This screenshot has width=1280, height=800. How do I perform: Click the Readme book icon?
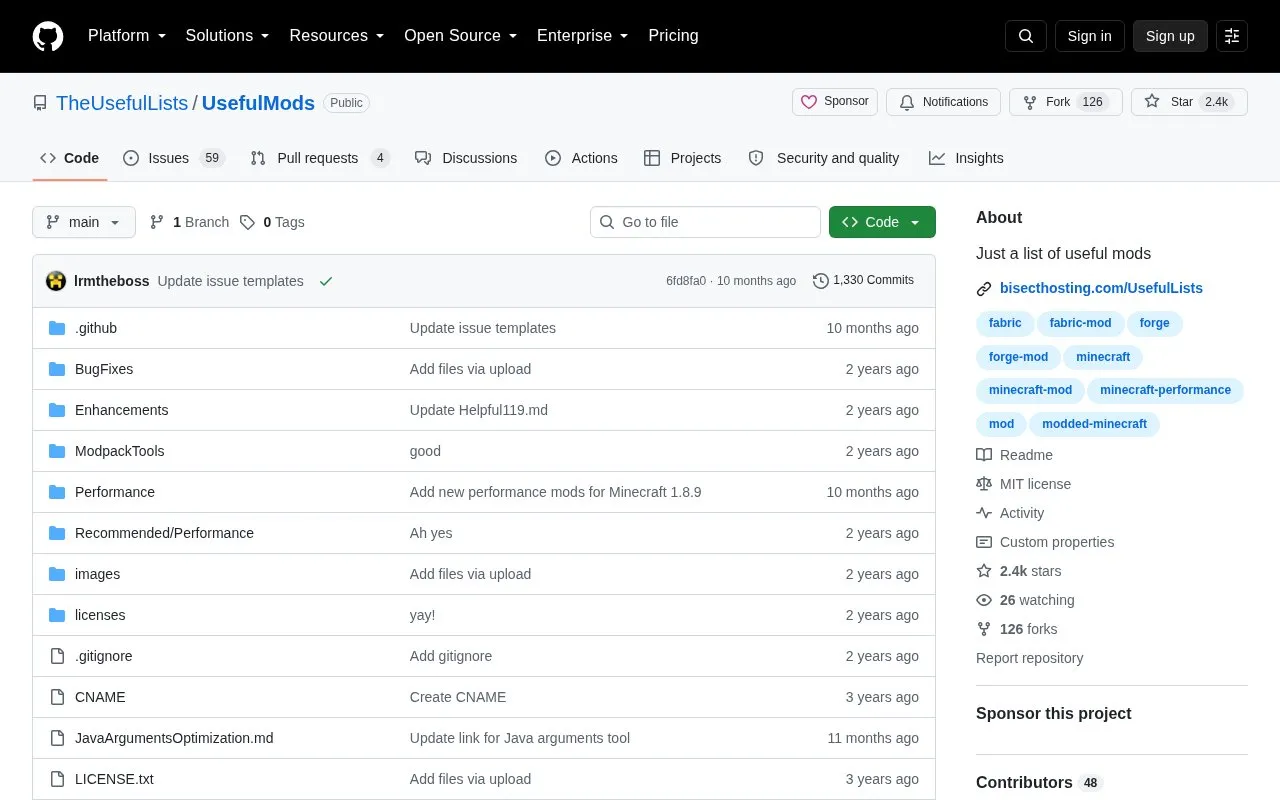coord(984,455)
